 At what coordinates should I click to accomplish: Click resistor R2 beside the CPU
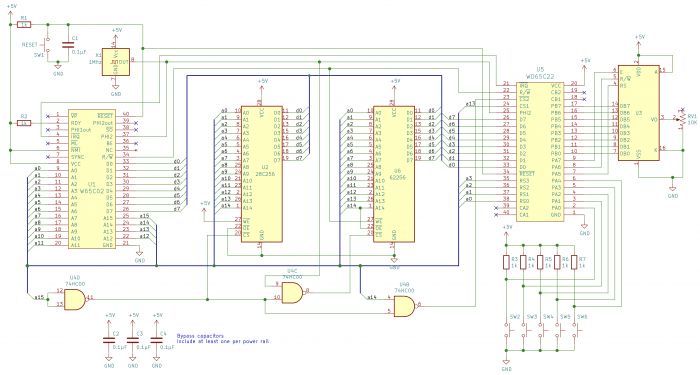(25, 123)
